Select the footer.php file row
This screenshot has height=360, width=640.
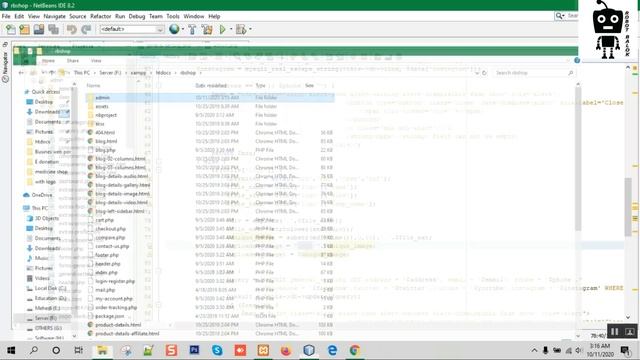coord(210,255)
